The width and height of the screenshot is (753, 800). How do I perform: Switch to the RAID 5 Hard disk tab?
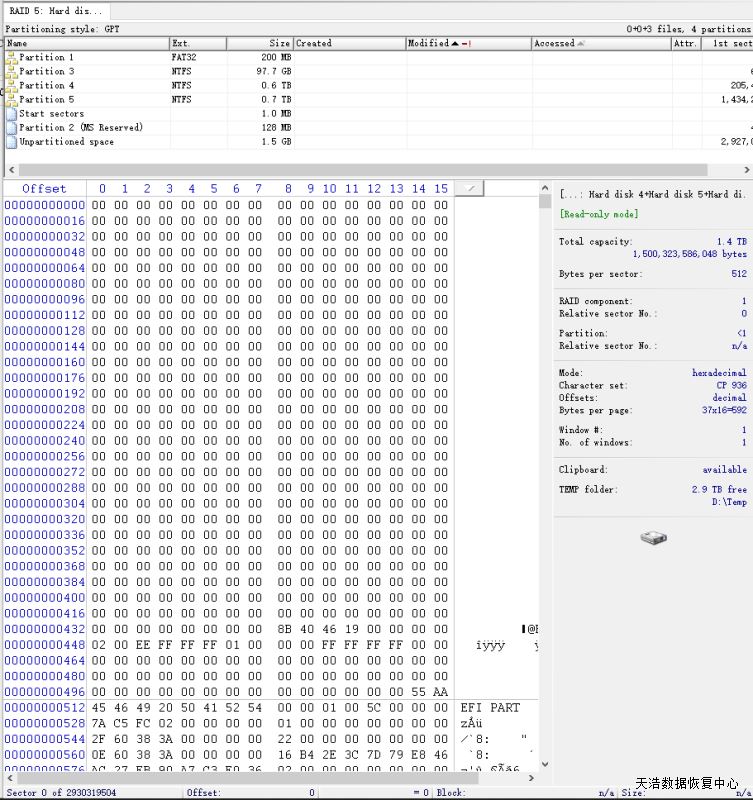tap(55, 11)
